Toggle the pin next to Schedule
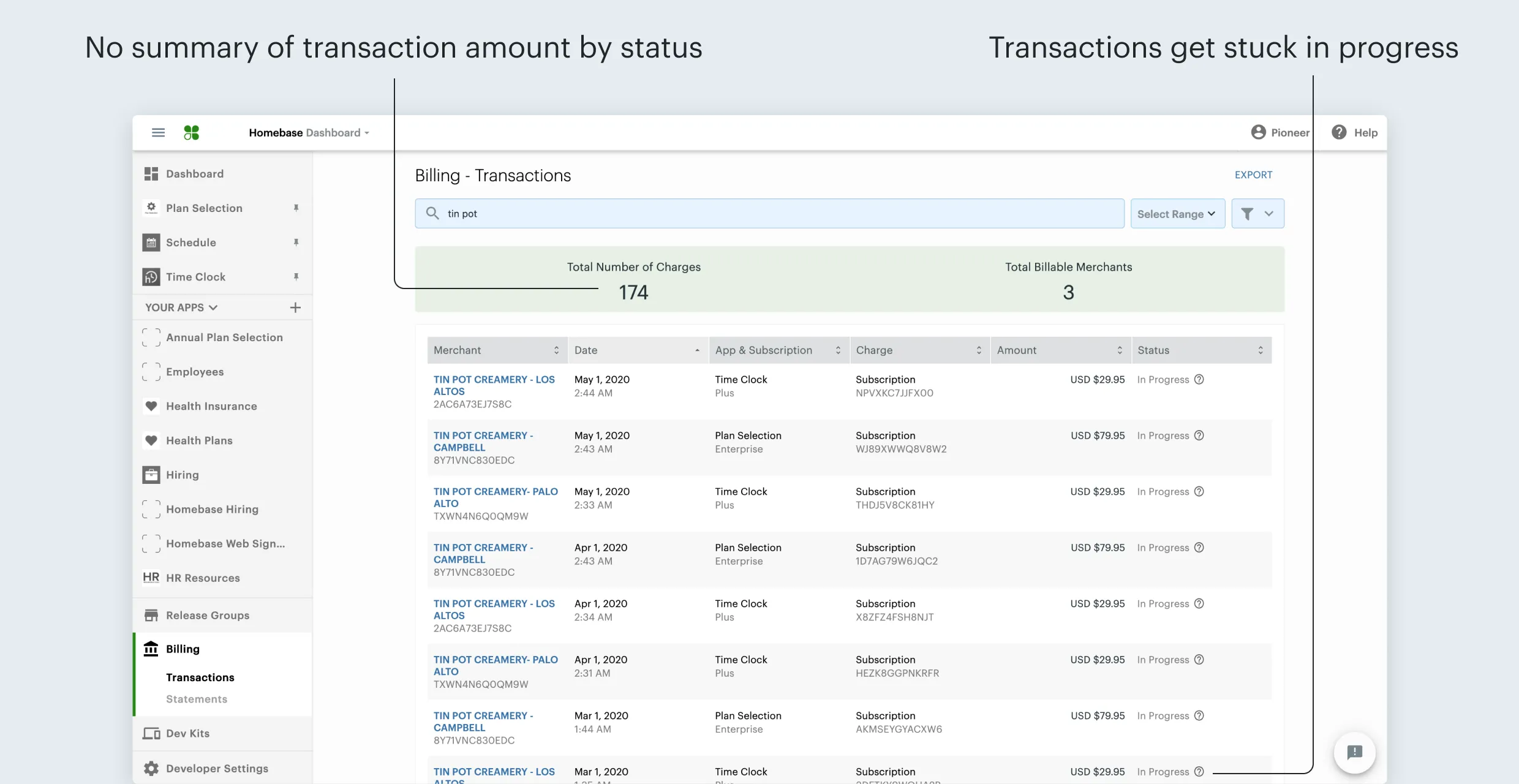Screen dimensions: 1519x784 tap(296, 243)
